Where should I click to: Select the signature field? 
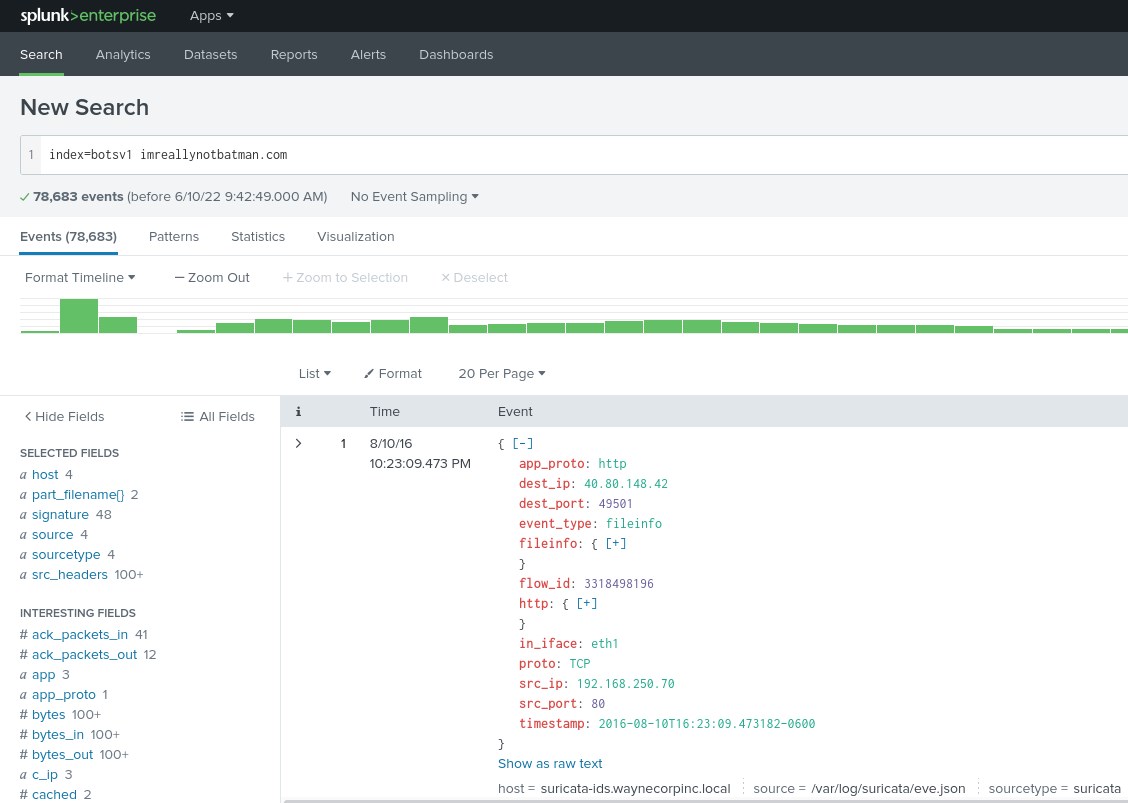(60, 514)
